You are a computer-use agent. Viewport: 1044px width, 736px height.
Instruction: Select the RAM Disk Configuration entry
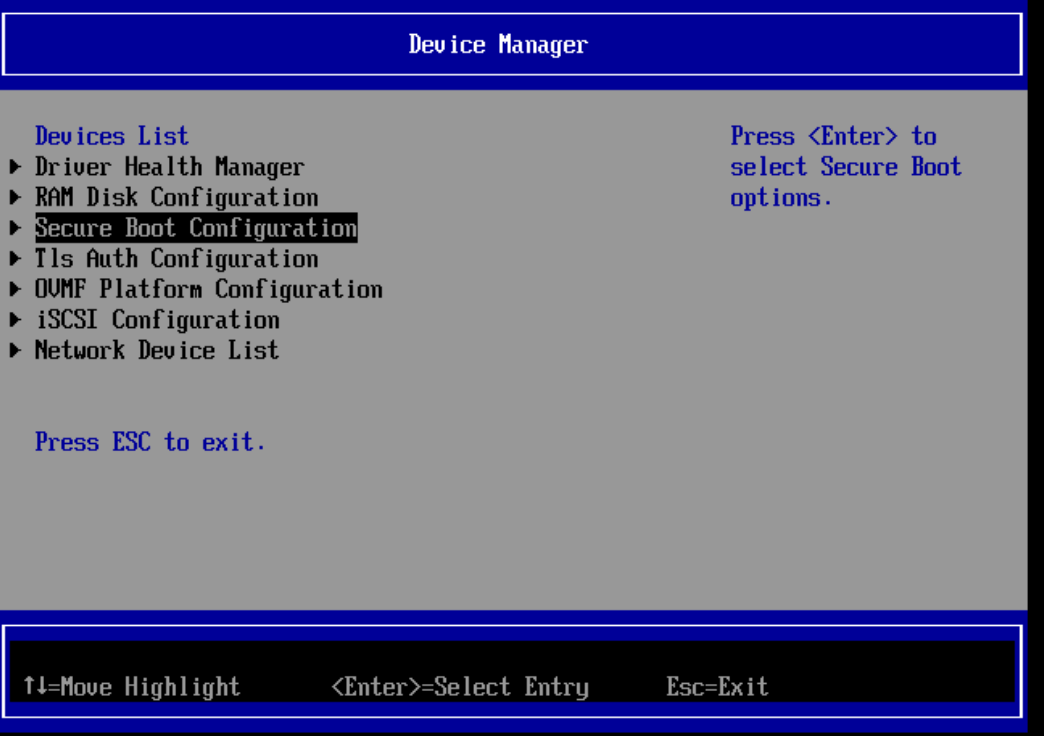pyautogui.click(x=176, y=198)
